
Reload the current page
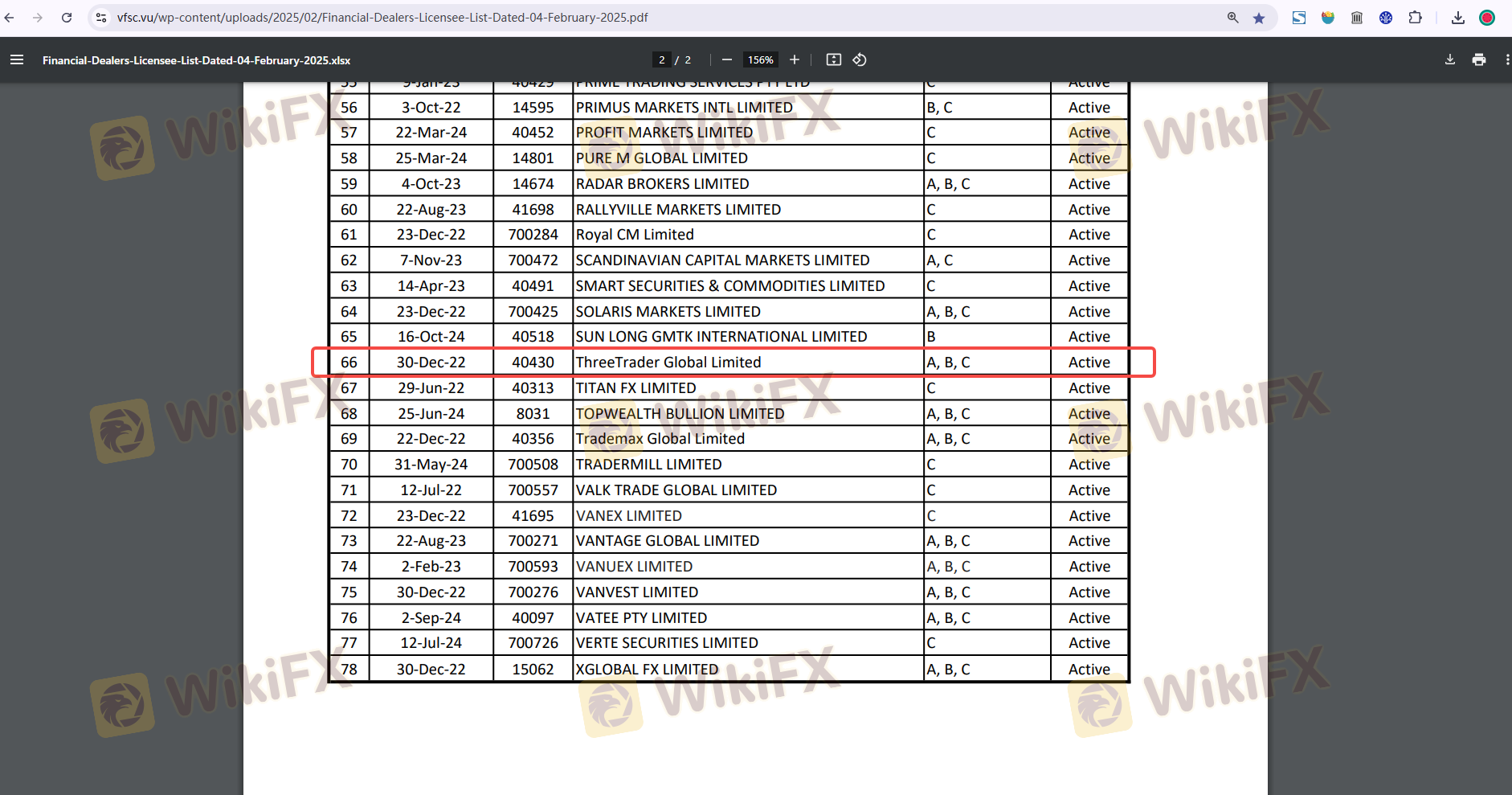[x=67, y=18]
